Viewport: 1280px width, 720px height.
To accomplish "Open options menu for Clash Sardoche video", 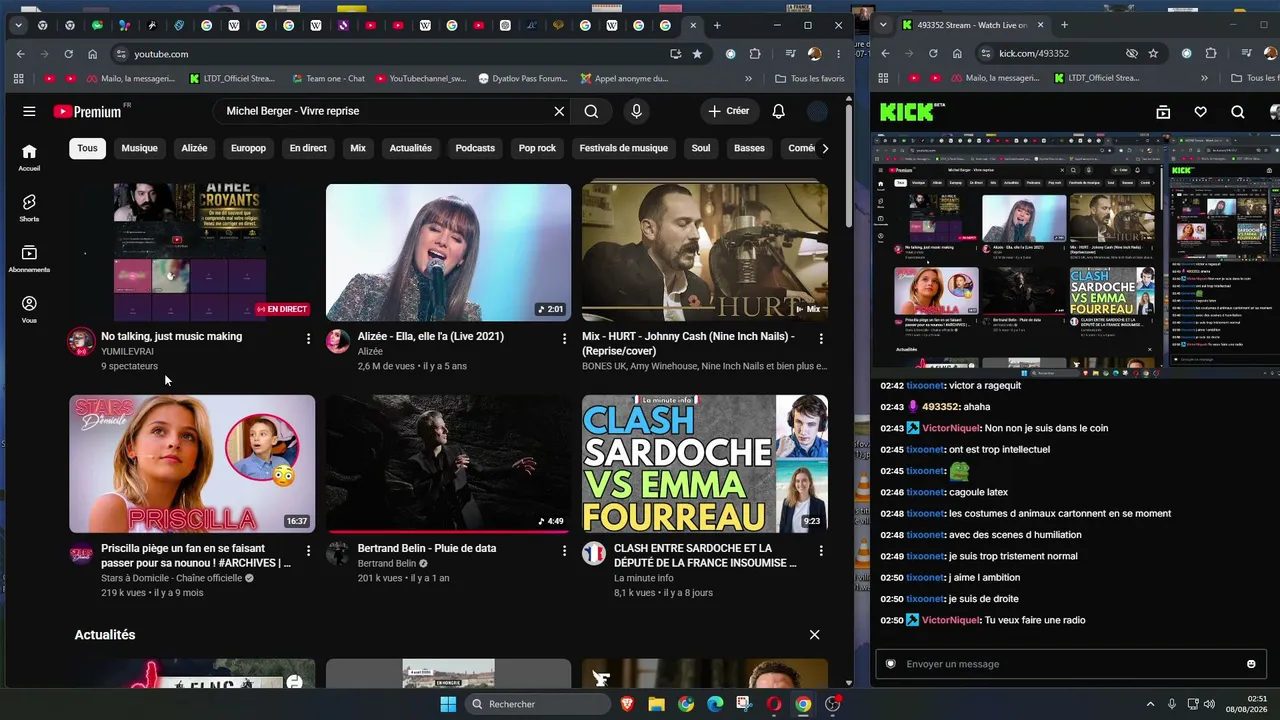I will click(821, 551).
